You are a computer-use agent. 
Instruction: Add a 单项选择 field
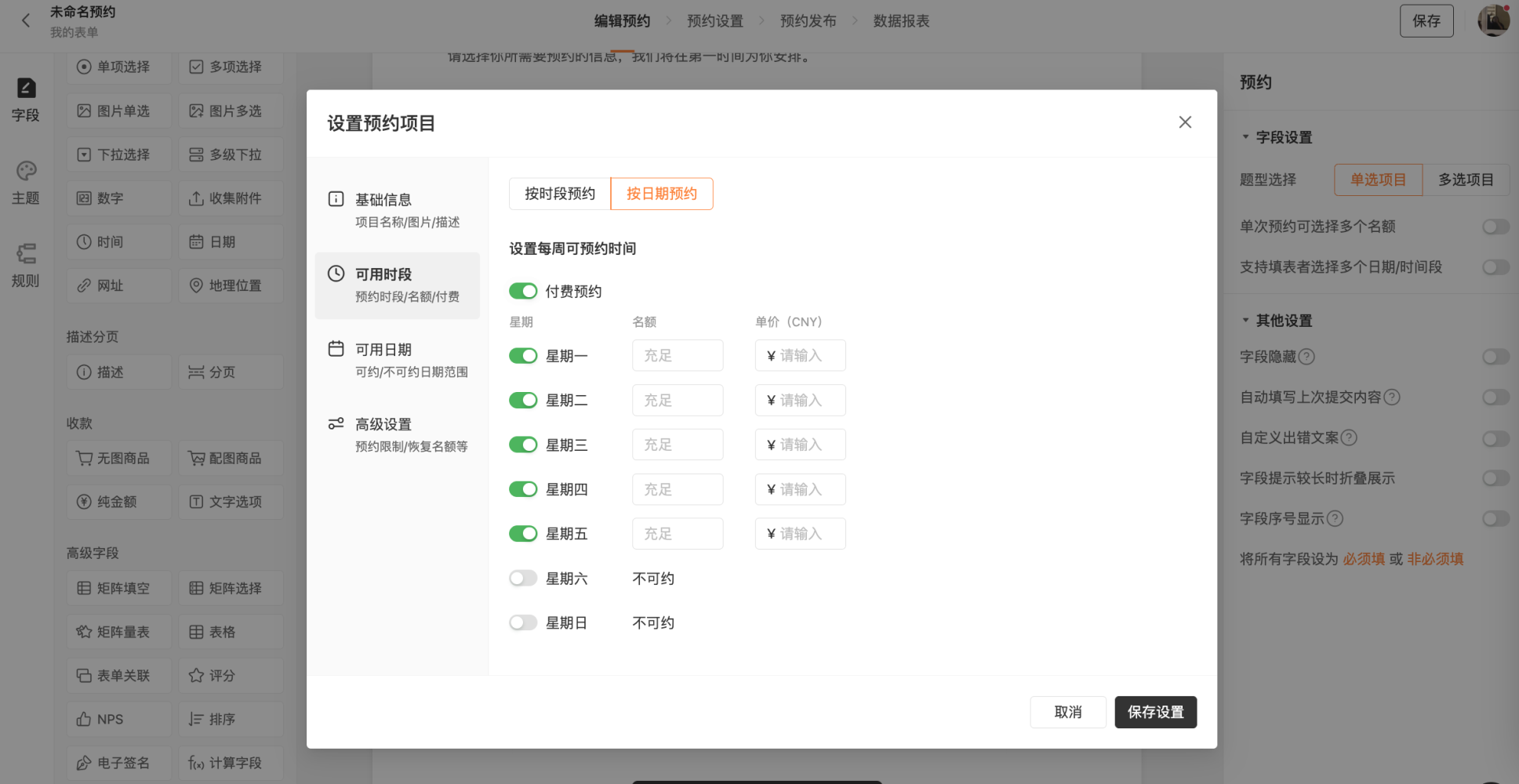coord(119,67)
